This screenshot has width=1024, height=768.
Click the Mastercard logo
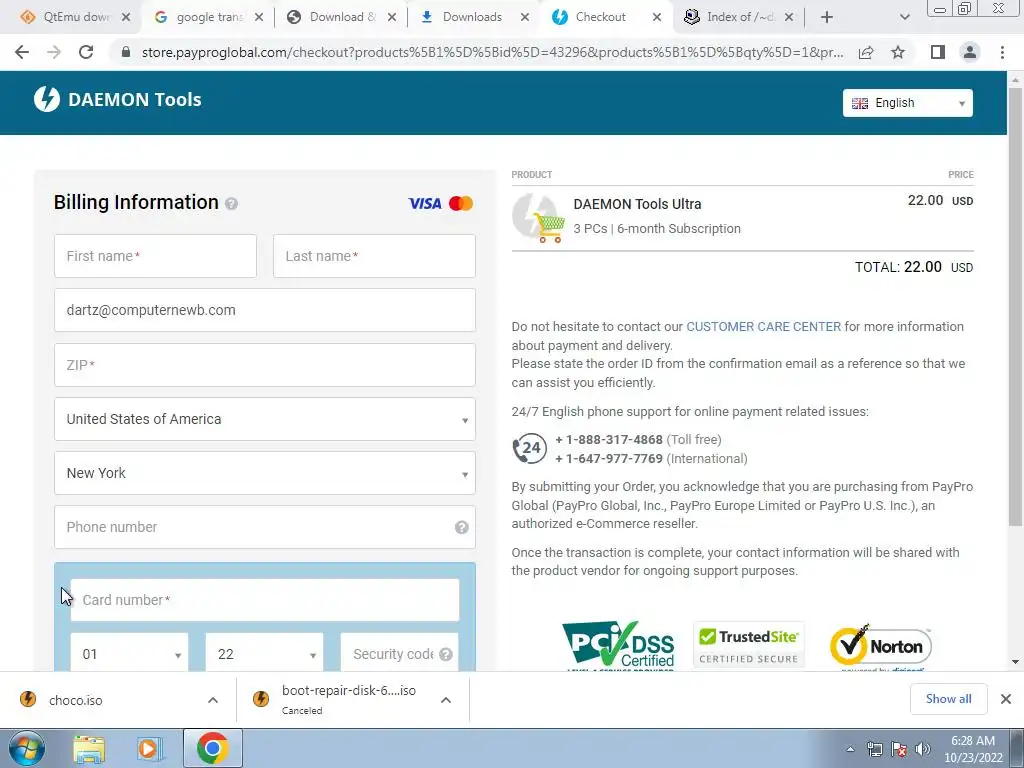461,204
